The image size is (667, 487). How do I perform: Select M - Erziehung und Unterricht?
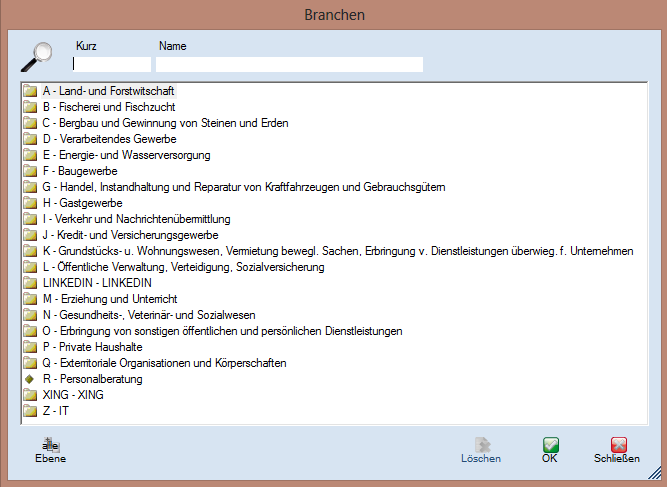tap(109, 299)
